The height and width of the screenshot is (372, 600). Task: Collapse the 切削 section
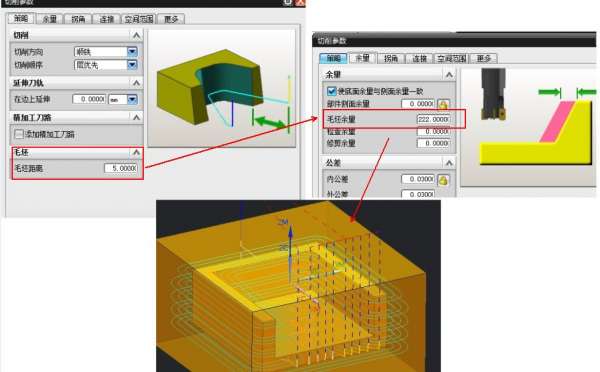click(136, 36)
